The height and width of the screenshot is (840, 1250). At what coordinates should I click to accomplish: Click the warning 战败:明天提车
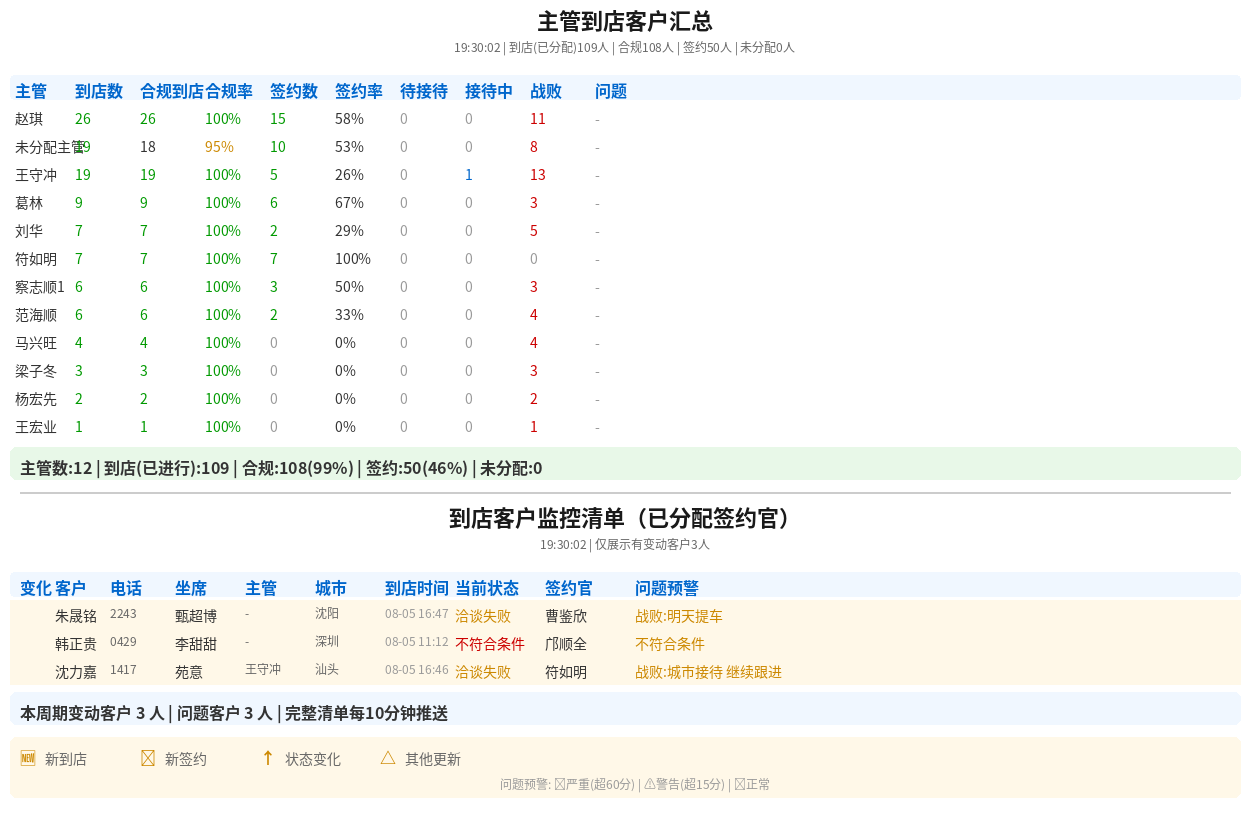[679, 616]
